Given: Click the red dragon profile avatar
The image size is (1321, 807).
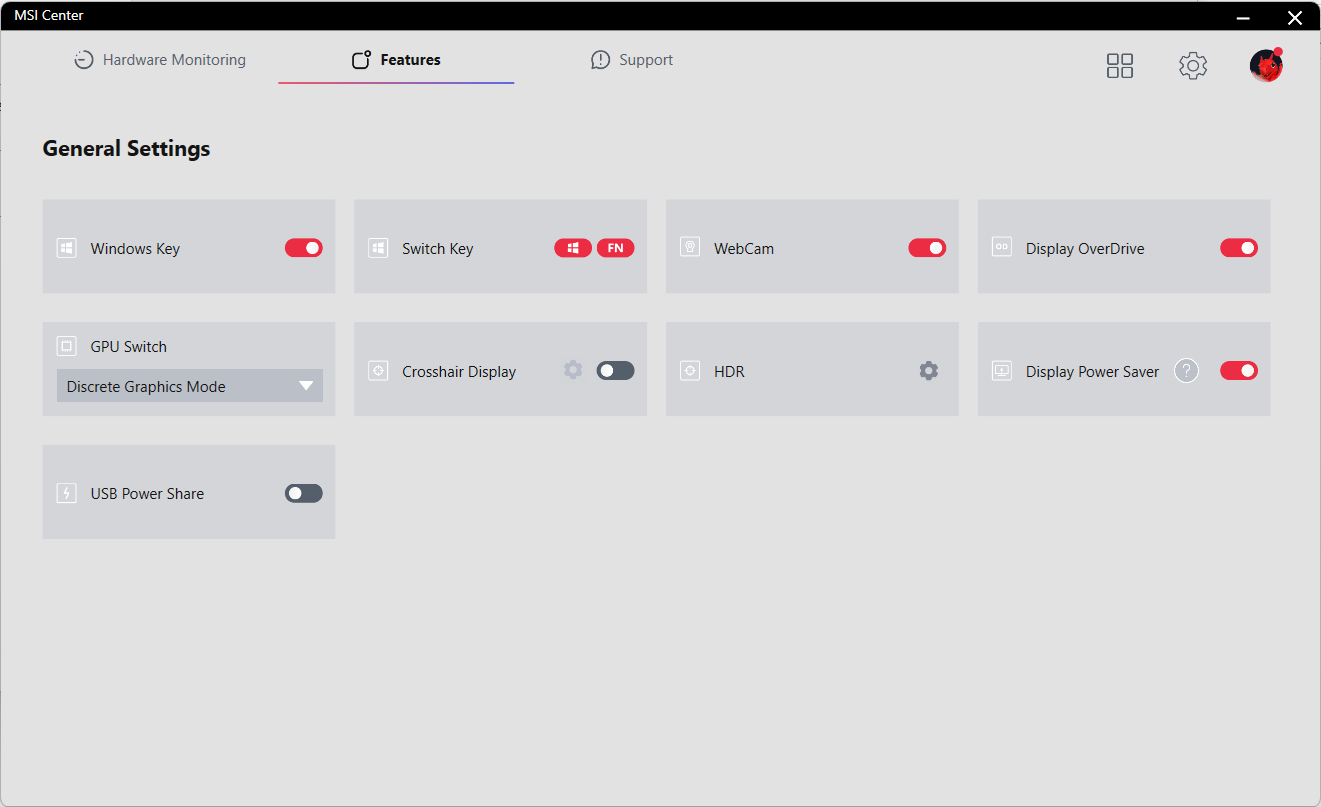Looking at the screenshot, I should point(1266,66).
